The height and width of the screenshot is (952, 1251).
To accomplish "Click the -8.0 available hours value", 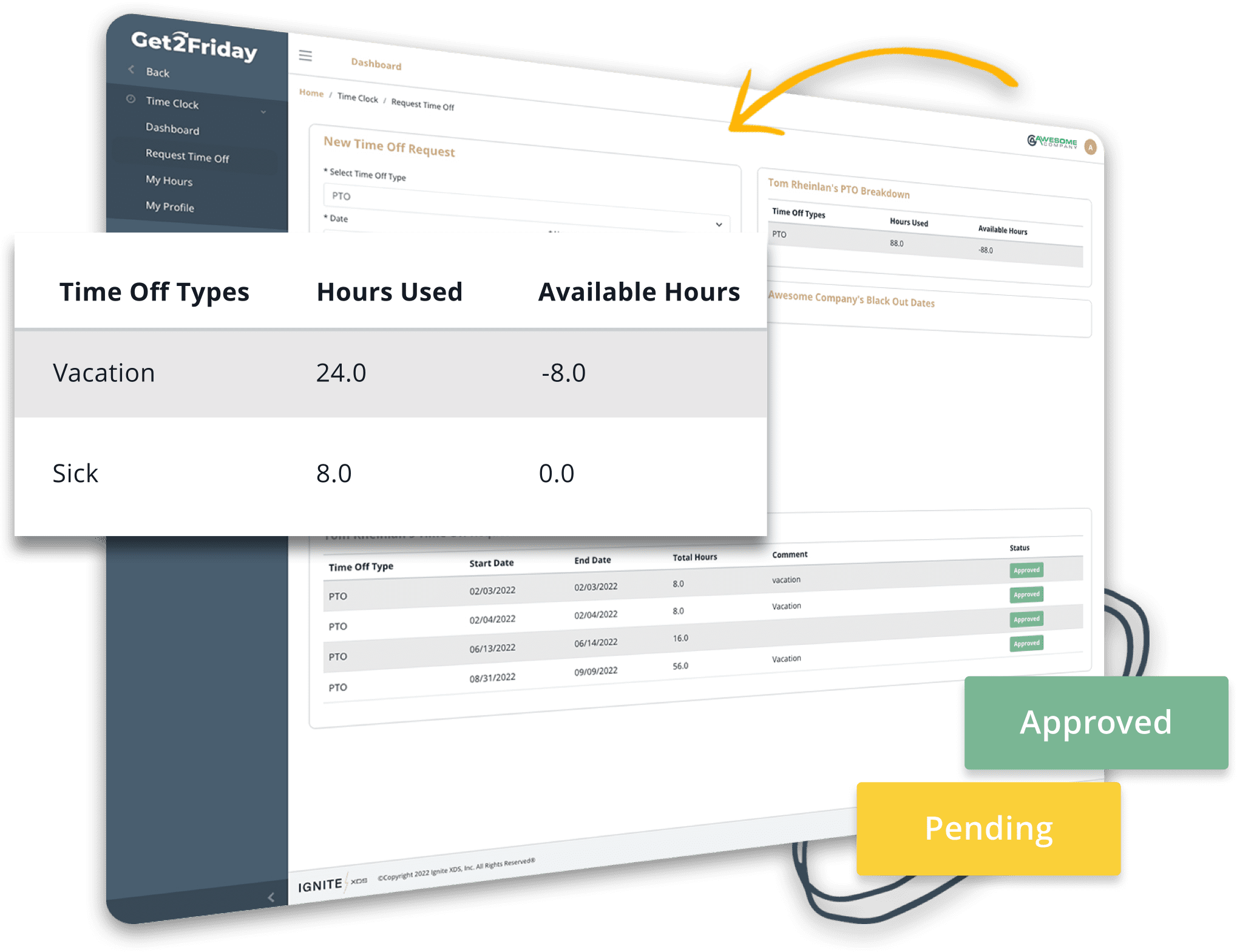I will (x=563, y=373).
